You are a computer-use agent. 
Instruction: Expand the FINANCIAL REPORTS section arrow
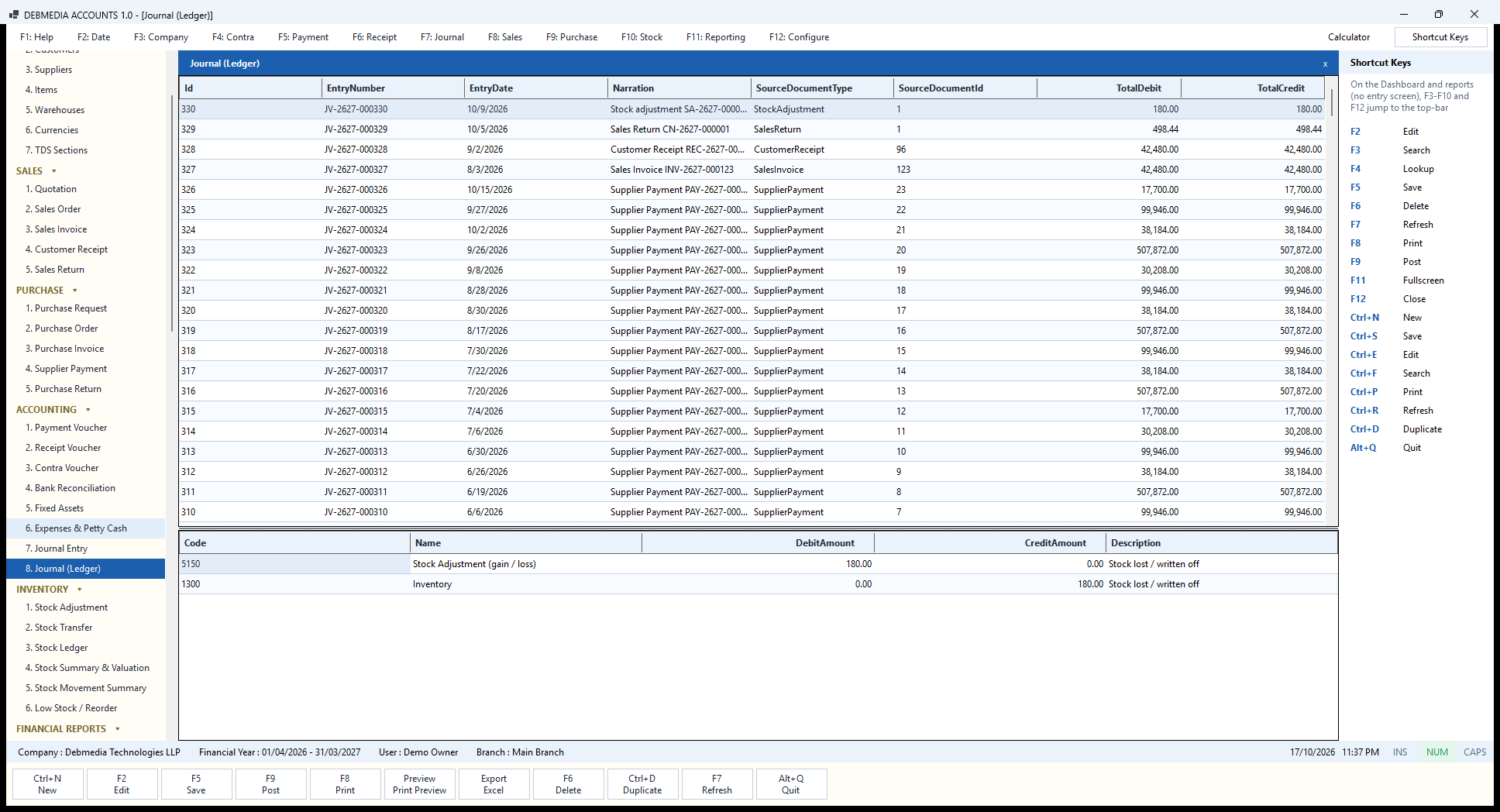click(117, 729)
